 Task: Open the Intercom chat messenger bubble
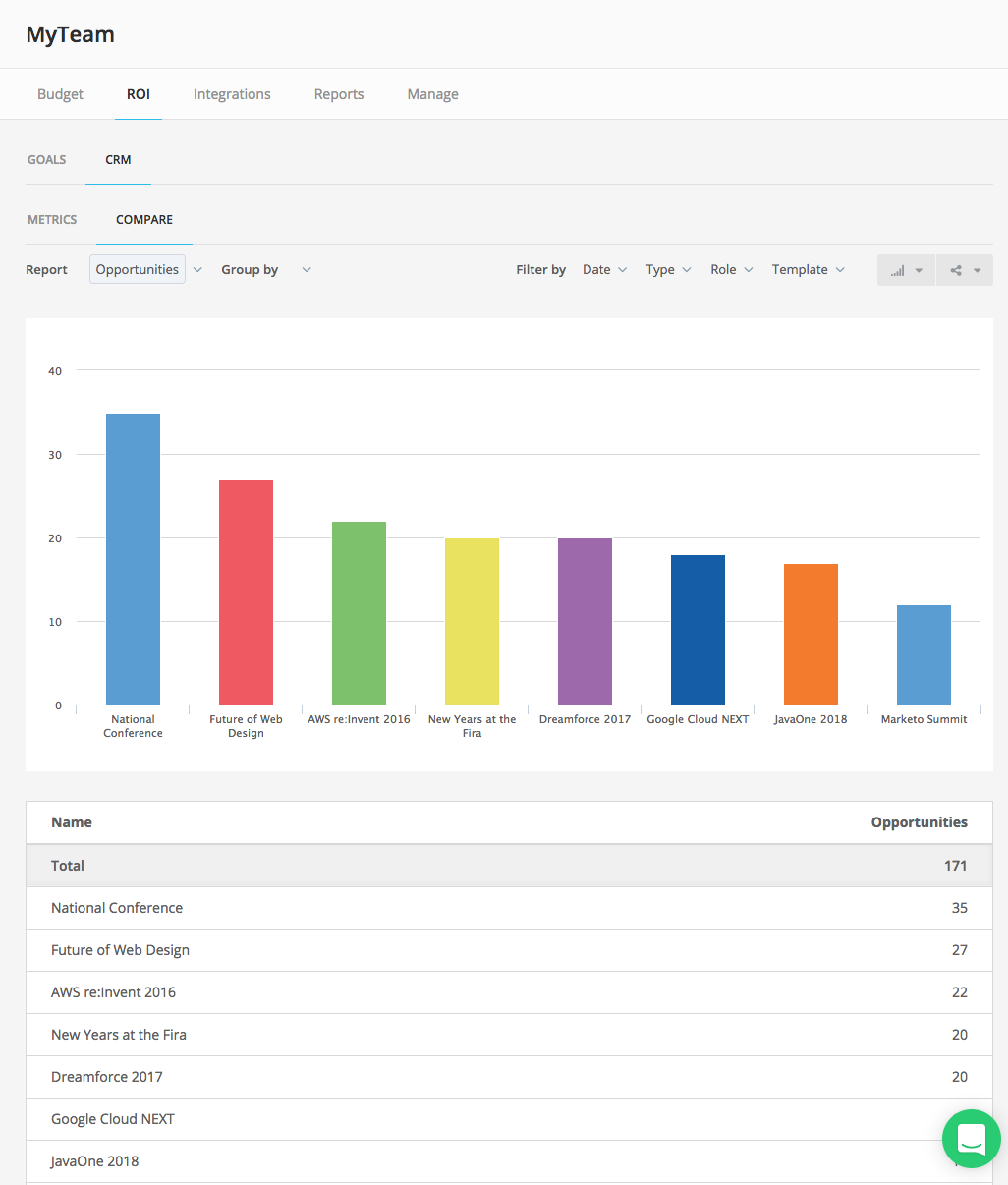pos(971,1138)
